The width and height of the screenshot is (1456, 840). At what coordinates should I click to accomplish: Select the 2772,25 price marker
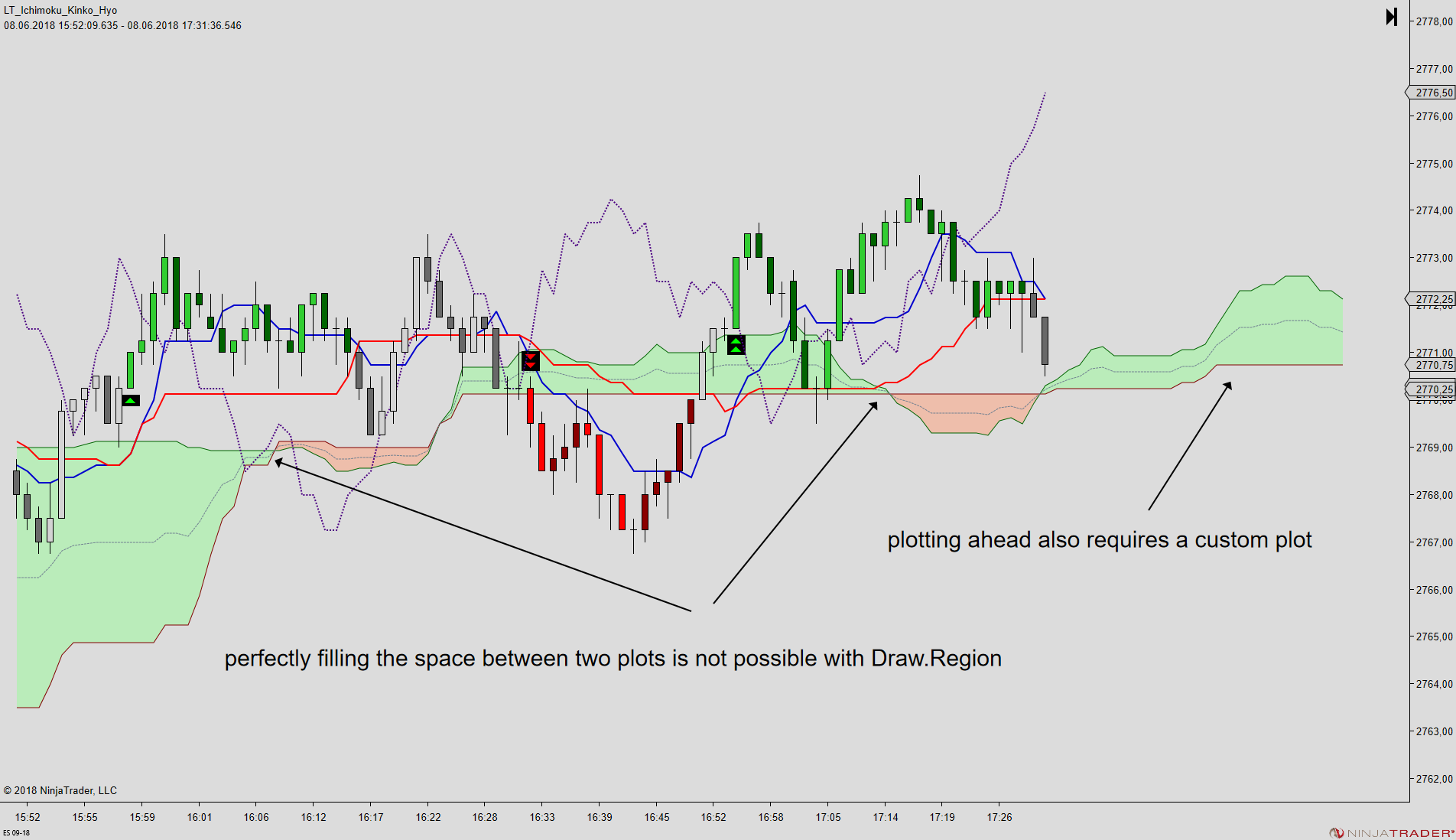point(1432,299)
